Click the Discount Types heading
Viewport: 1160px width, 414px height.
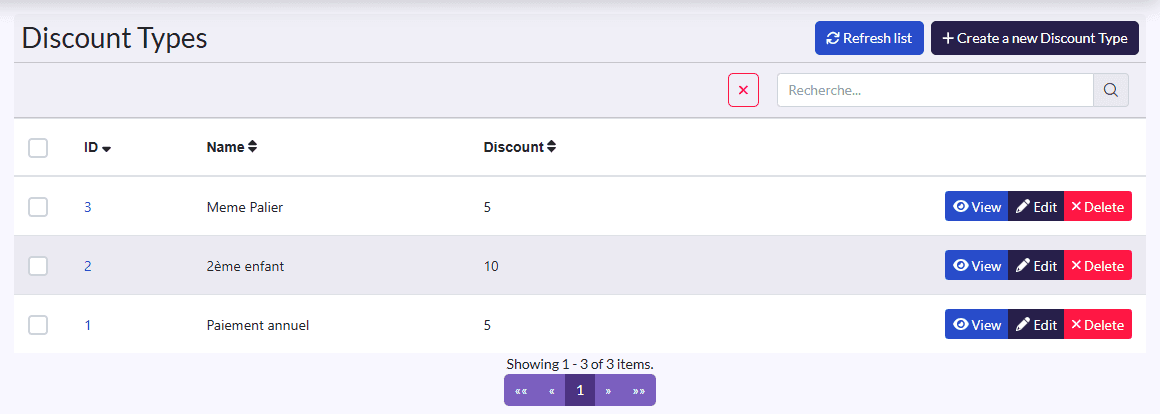(x=115, y=38)
